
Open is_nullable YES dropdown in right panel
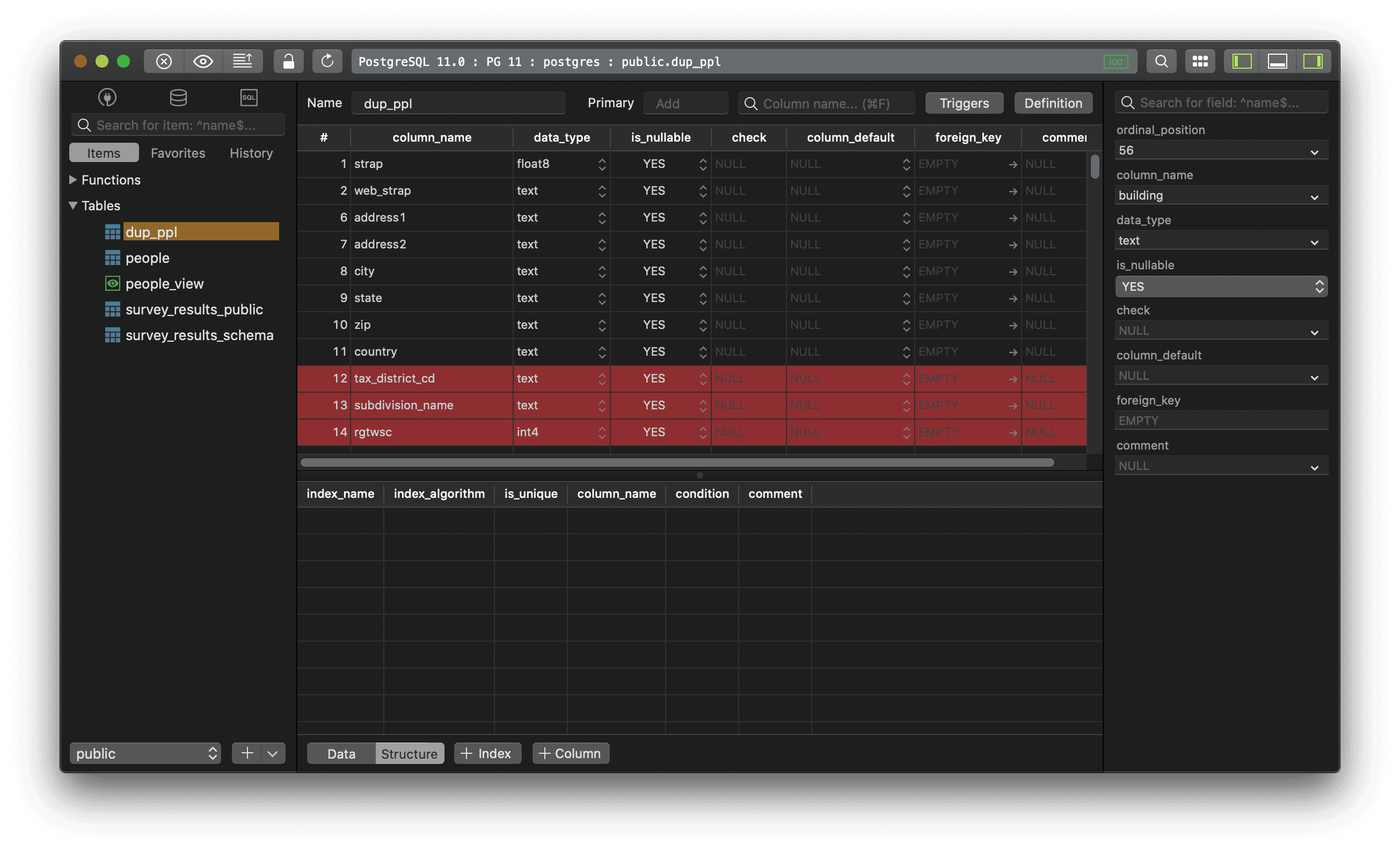tap(1221, 287)
